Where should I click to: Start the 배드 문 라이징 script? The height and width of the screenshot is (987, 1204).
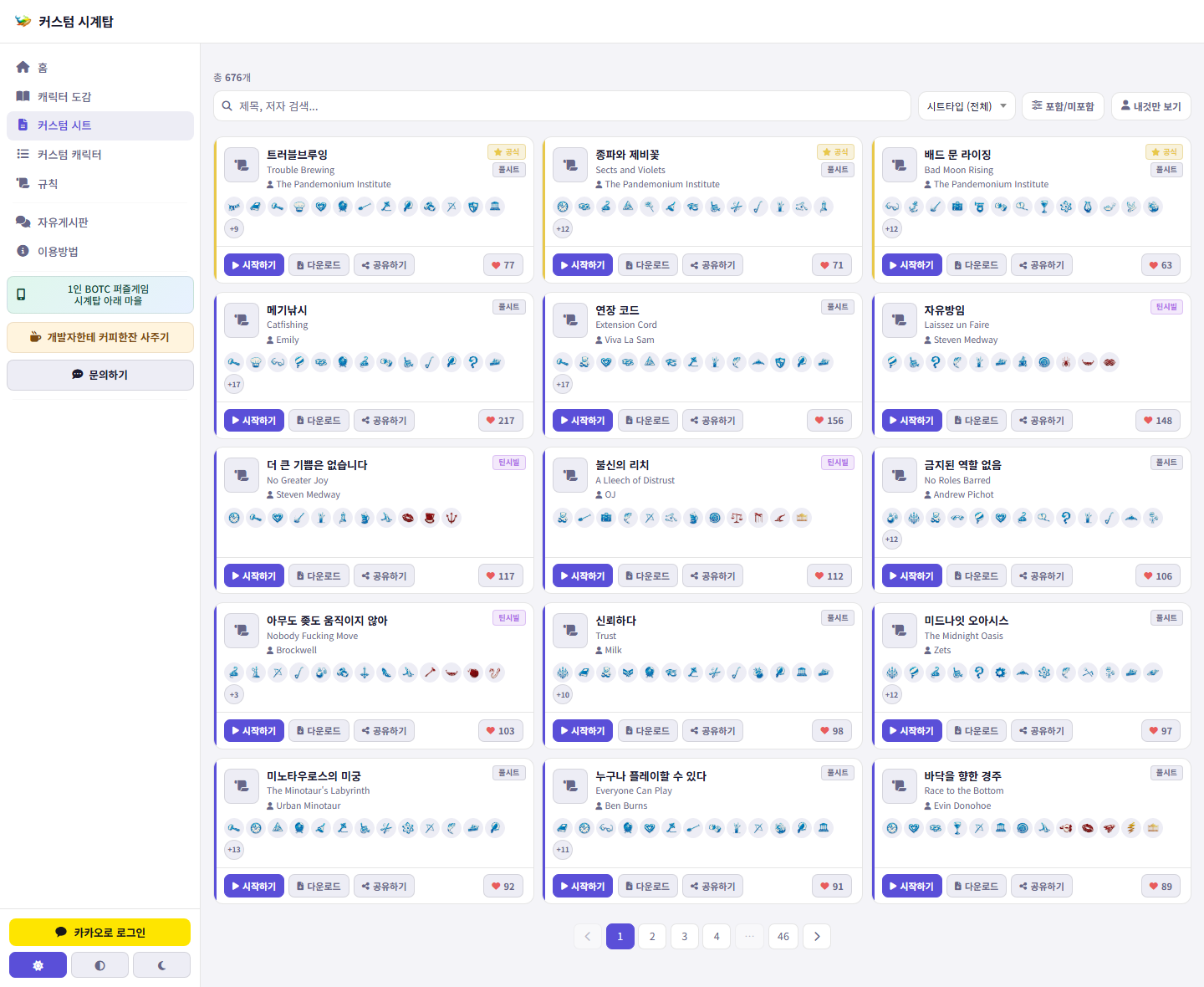coord(911,265)
